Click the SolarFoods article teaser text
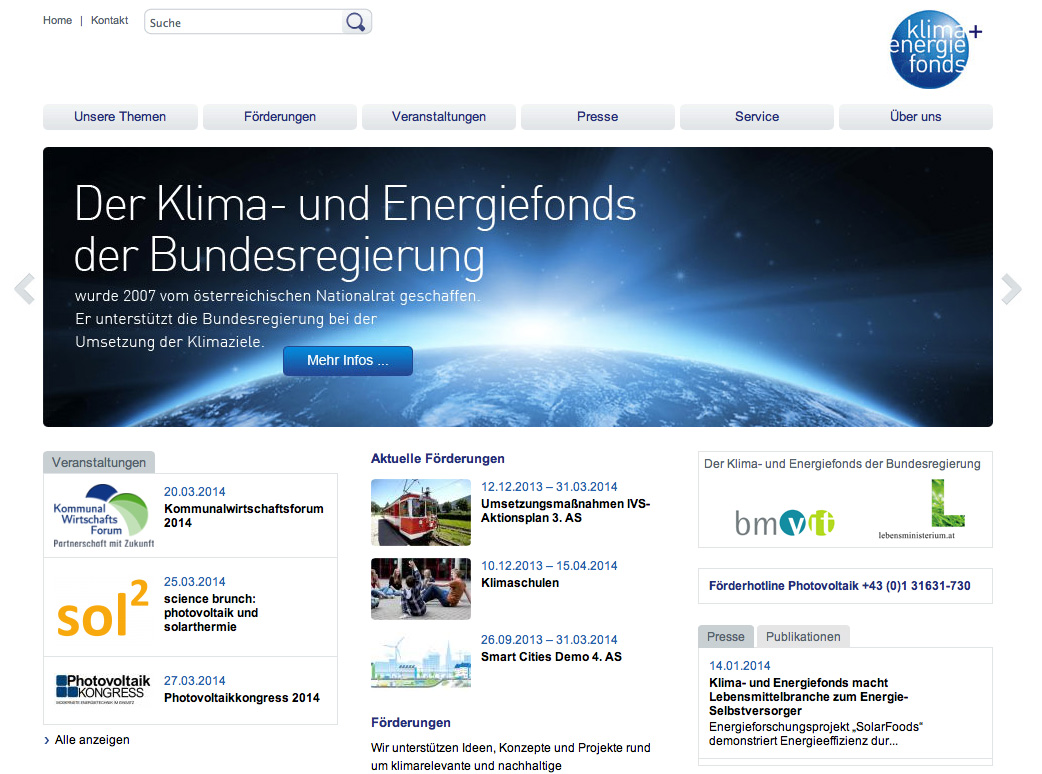Screen dimensions: 1042x774 pyautogui.click(x=816, y=734)
